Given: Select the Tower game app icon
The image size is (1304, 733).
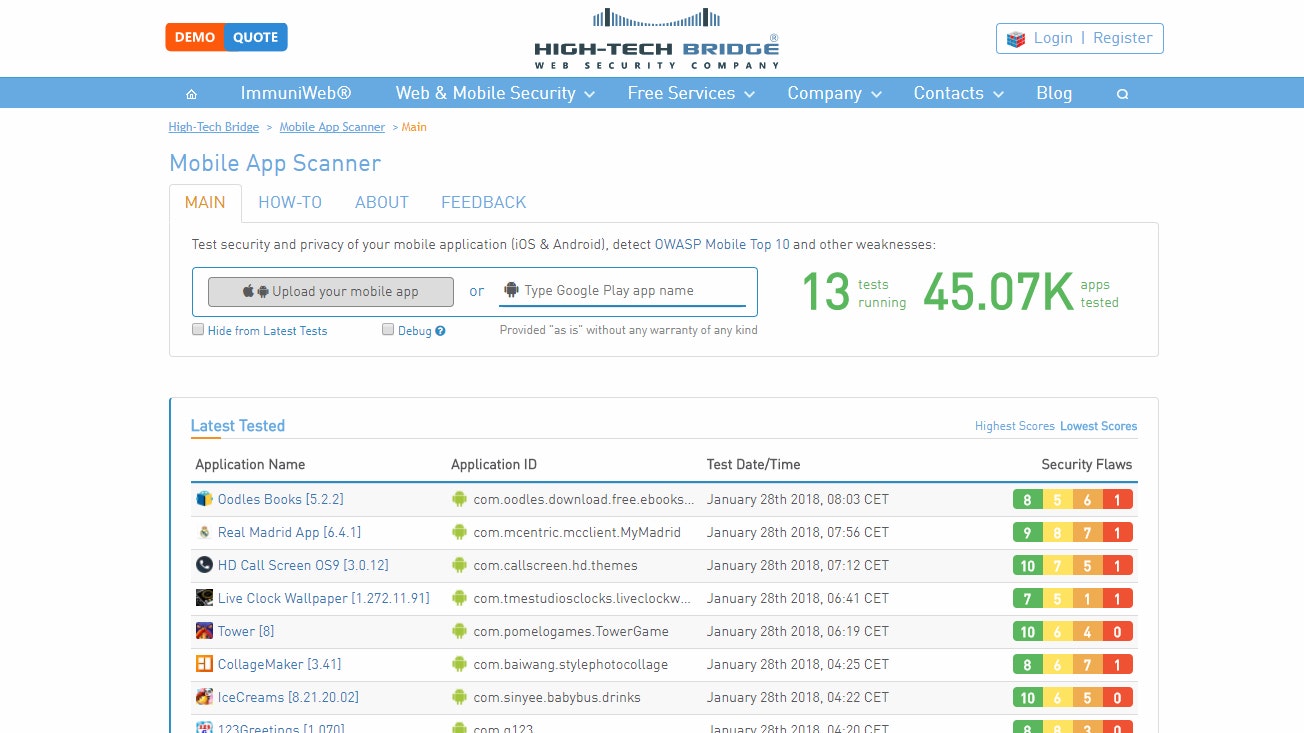Looking at the screenshot, I should [204, 631].
